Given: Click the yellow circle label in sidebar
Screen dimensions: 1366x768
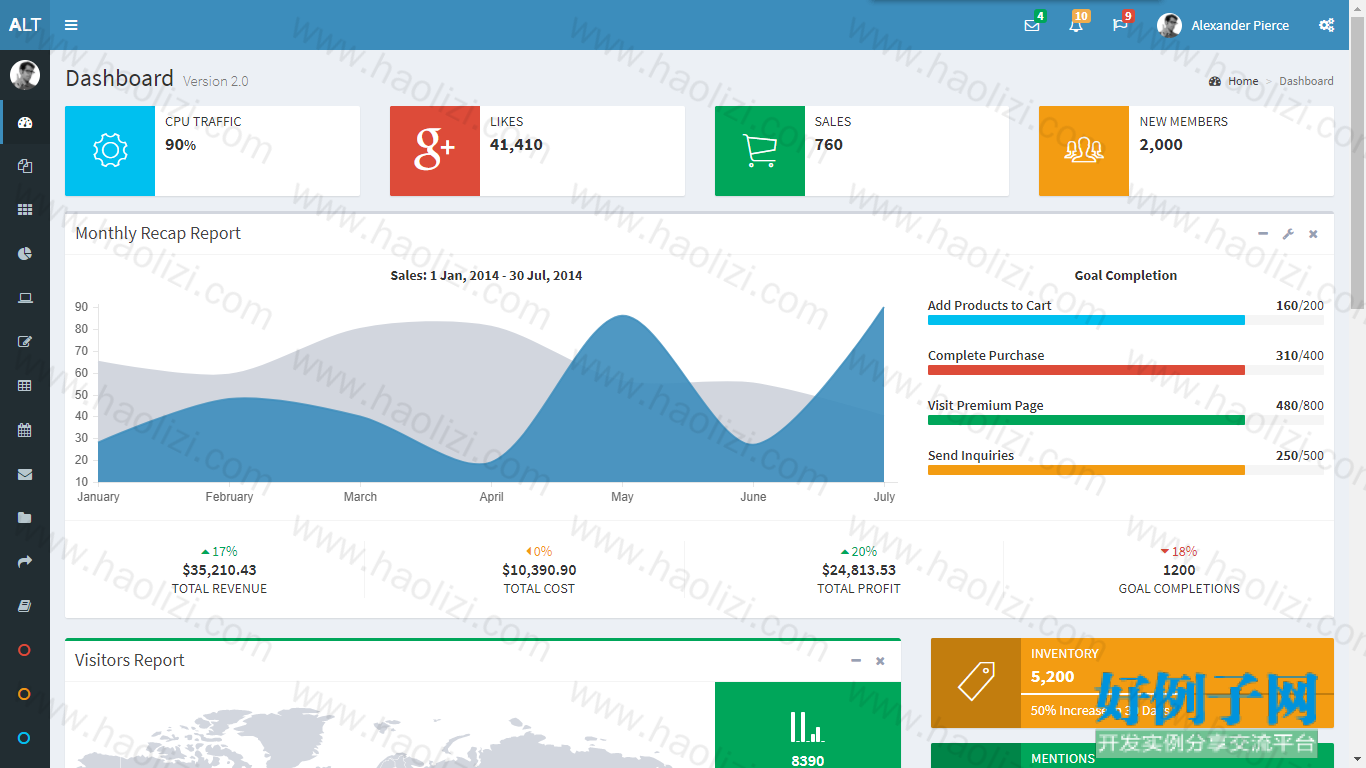Looking at the screenshot, I should (25, 694).
